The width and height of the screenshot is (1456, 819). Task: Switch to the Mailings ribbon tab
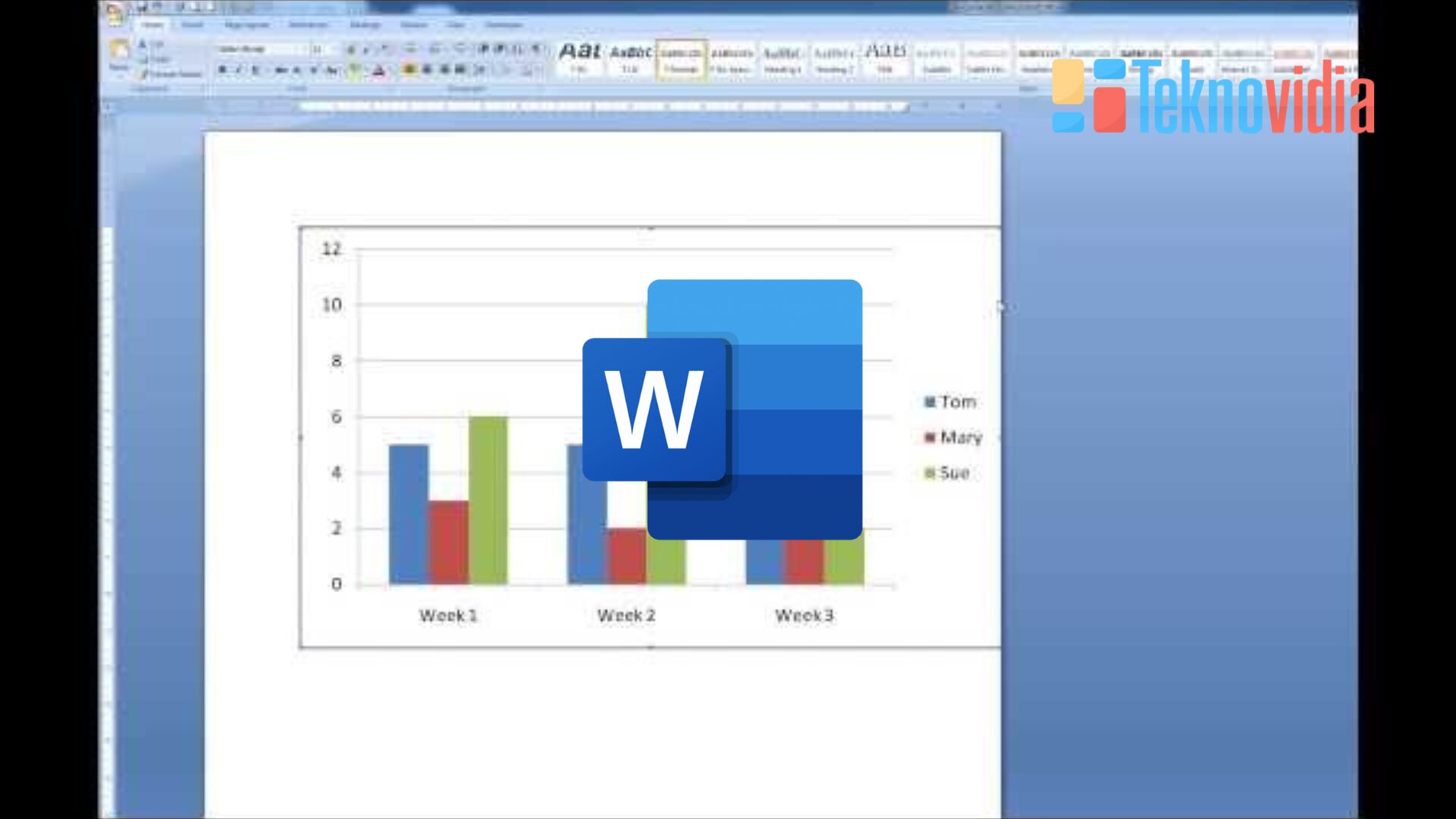point(365,25)
